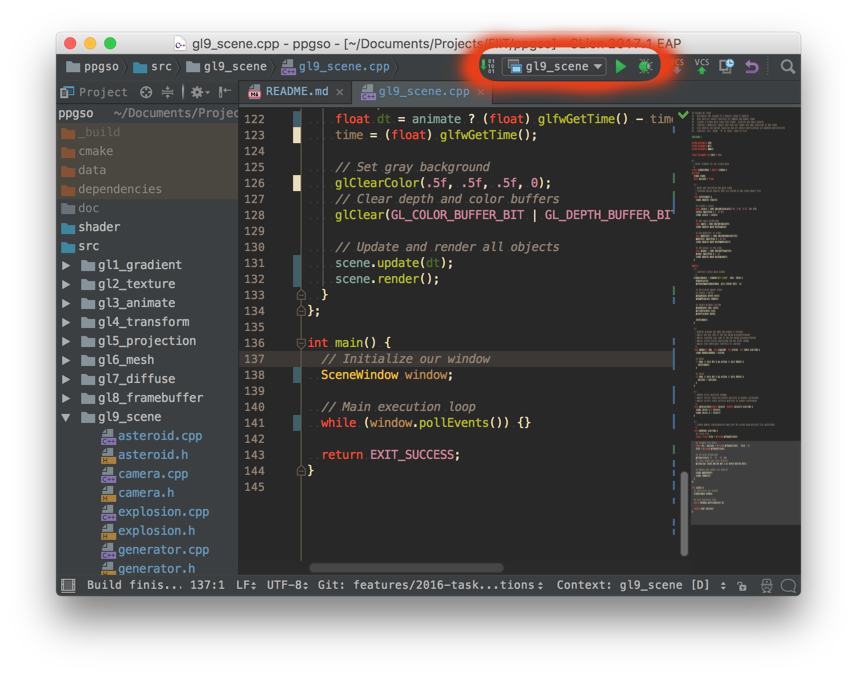Screen dimensions: 857x676
Task: Collapse the main() function fold marker at line 136
Action: coord(301,343)
